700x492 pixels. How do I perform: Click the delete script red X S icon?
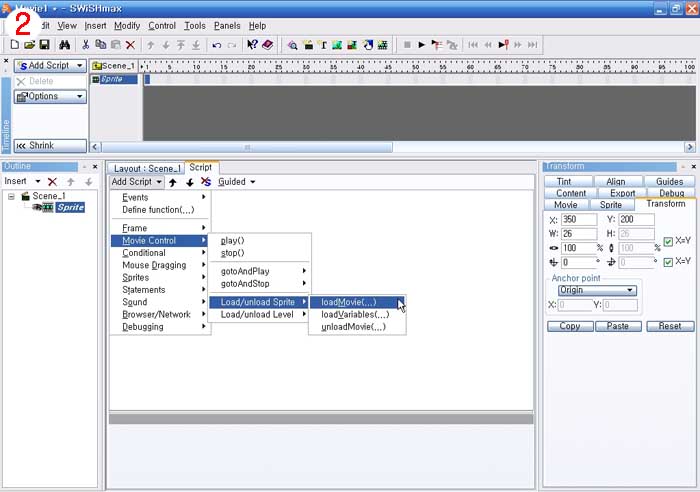click(x=206, y=181)
